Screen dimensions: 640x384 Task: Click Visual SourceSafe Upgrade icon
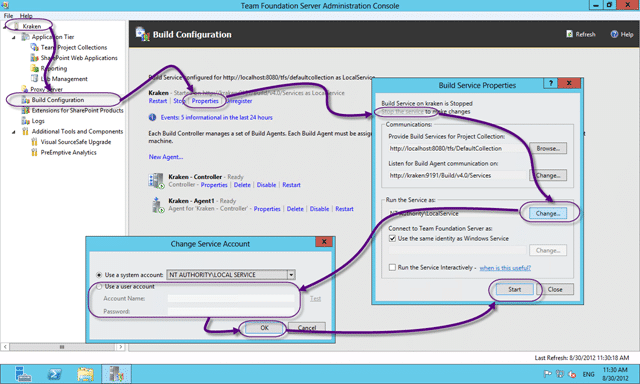point(35,142)
